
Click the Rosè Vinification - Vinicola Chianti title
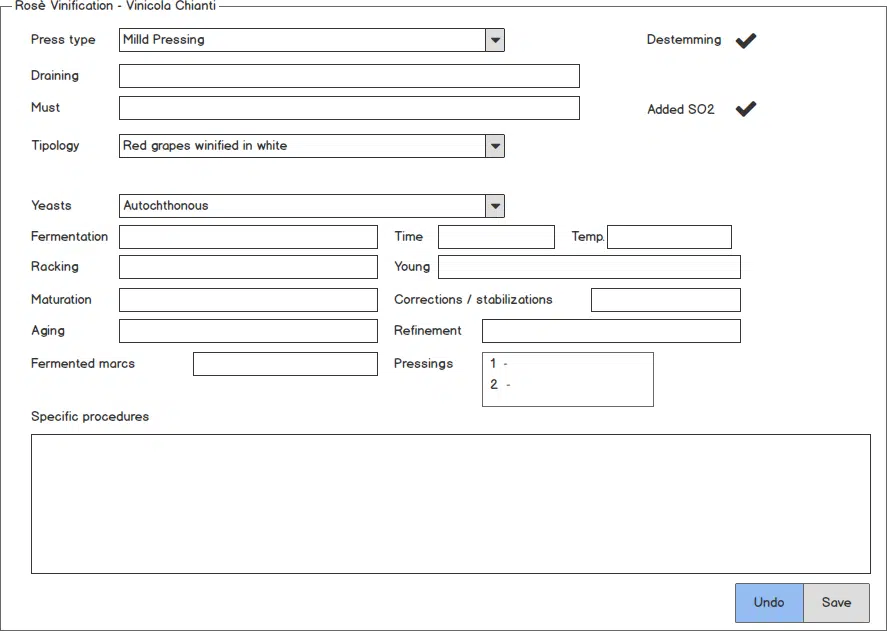click(x=115, y=6)
